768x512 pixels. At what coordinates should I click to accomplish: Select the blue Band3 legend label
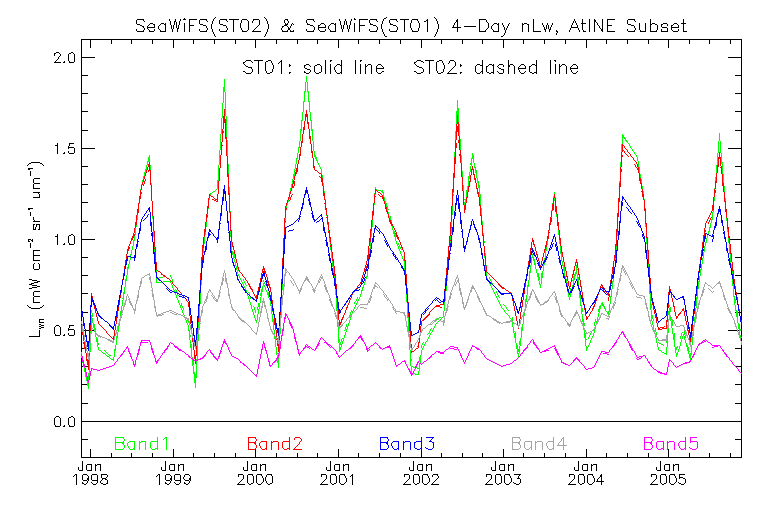[x=407, y=444]
